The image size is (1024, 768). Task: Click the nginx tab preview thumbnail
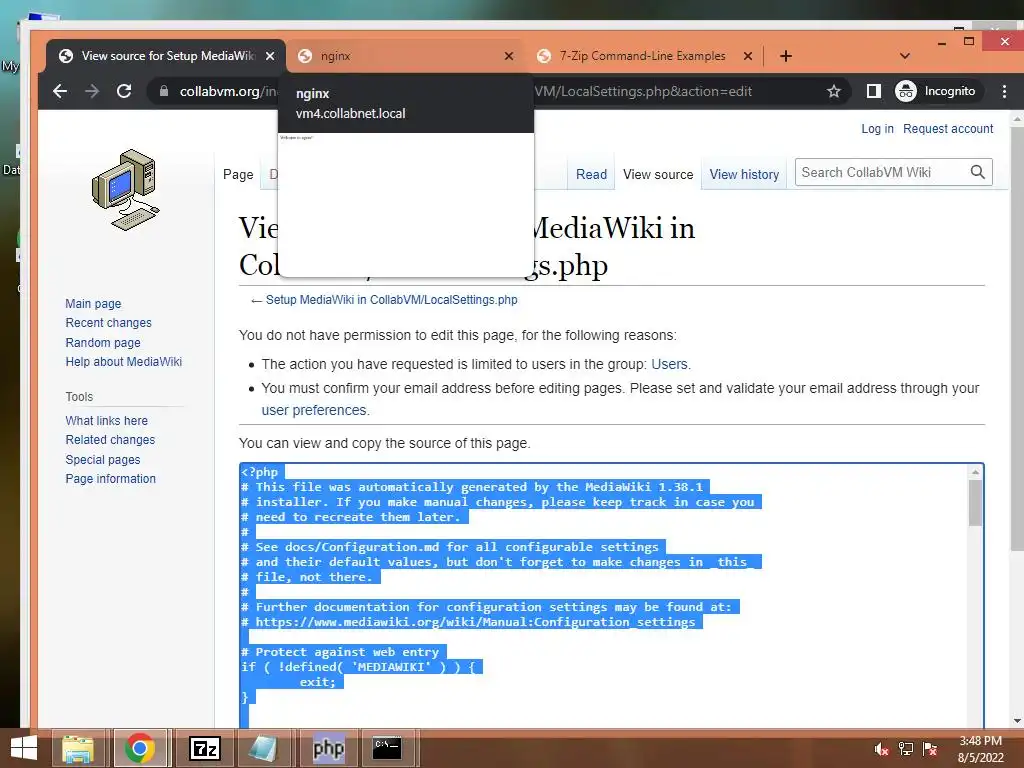point(406,205)
